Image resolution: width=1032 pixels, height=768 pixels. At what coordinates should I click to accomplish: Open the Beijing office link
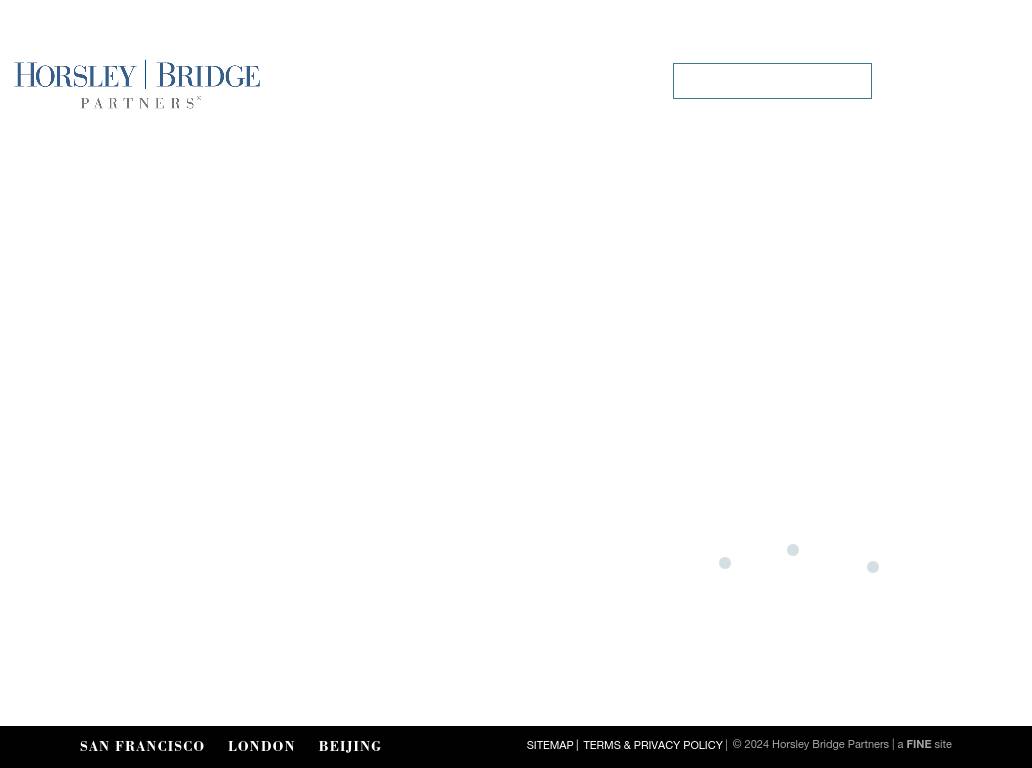(350, 747)
